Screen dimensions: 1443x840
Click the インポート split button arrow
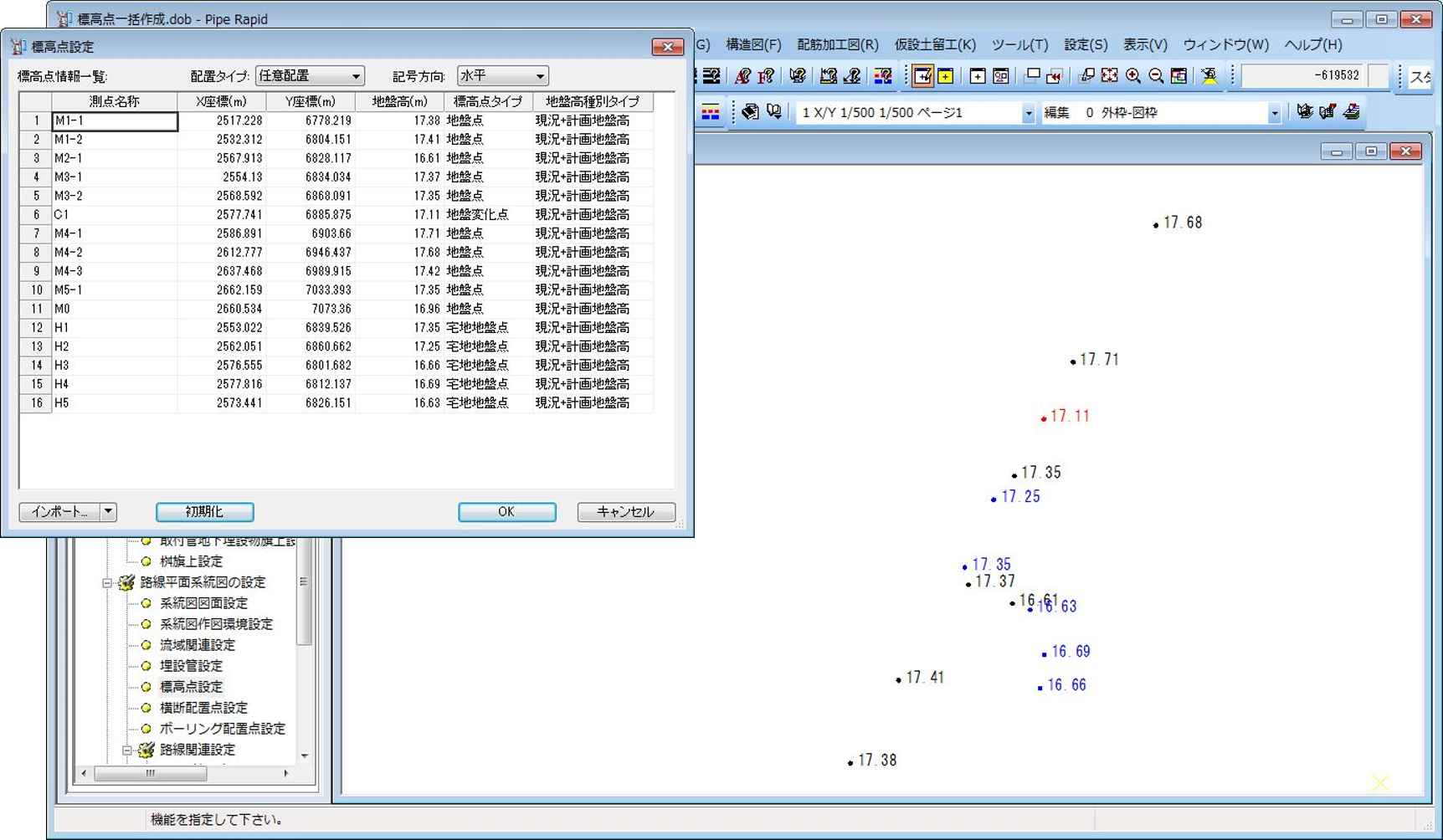(108, 512)
